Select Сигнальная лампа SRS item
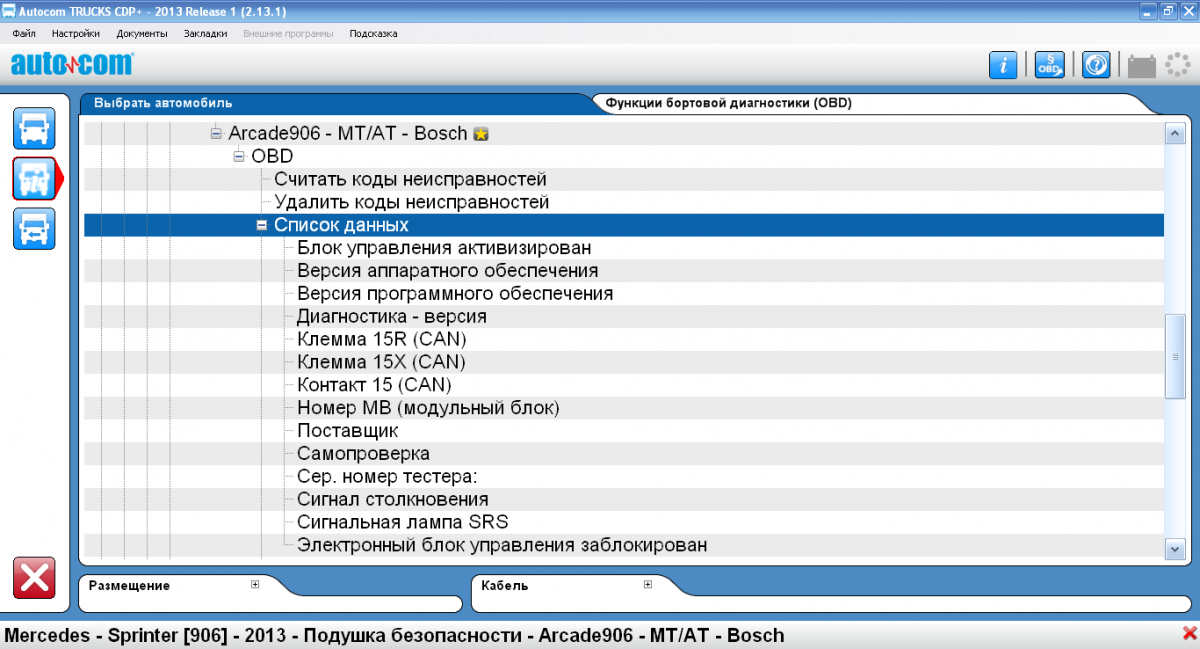 tap(402, 522)
